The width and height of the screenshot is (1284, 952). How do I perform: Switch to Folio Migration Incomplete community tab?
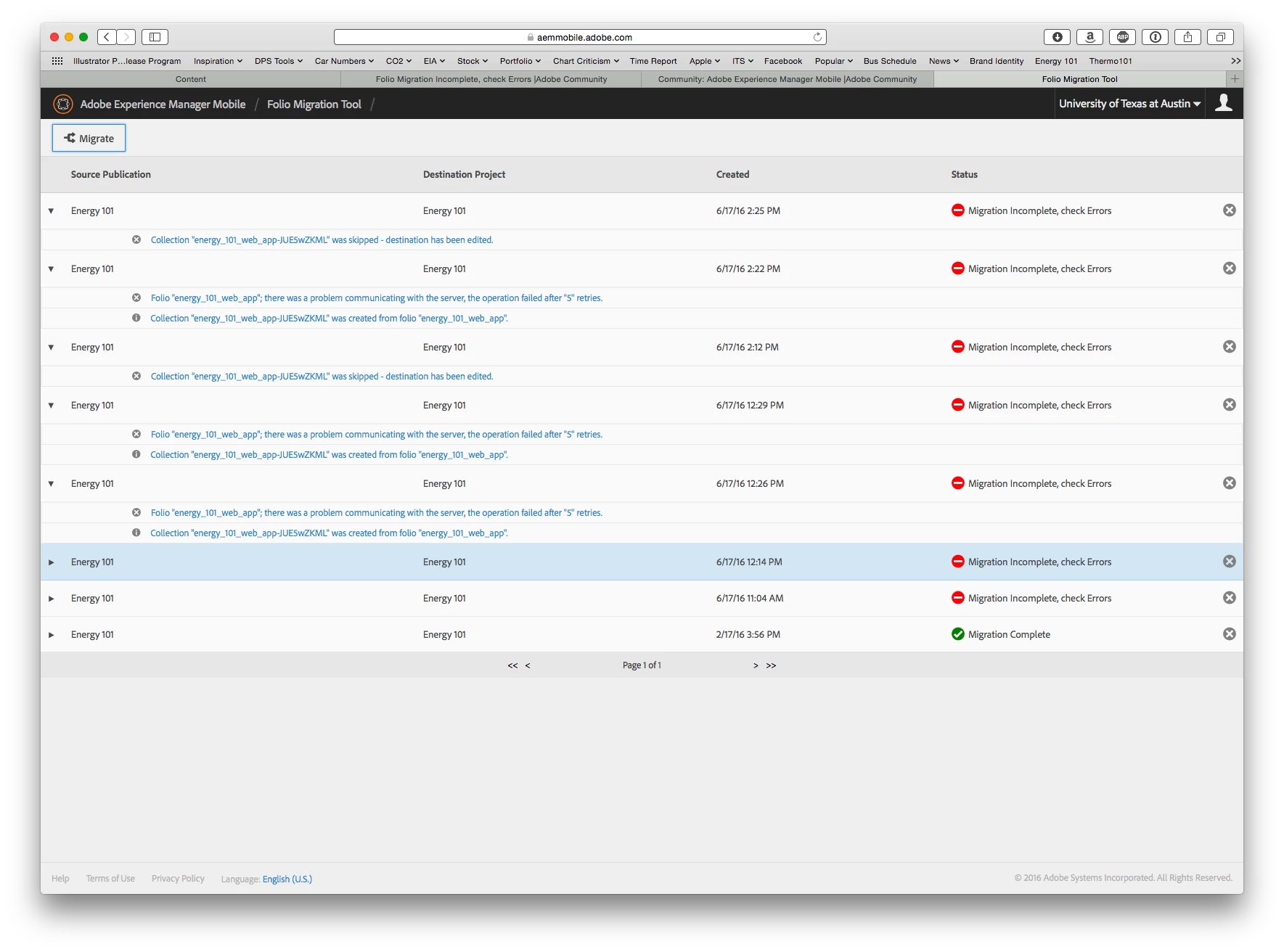[491, 79]
